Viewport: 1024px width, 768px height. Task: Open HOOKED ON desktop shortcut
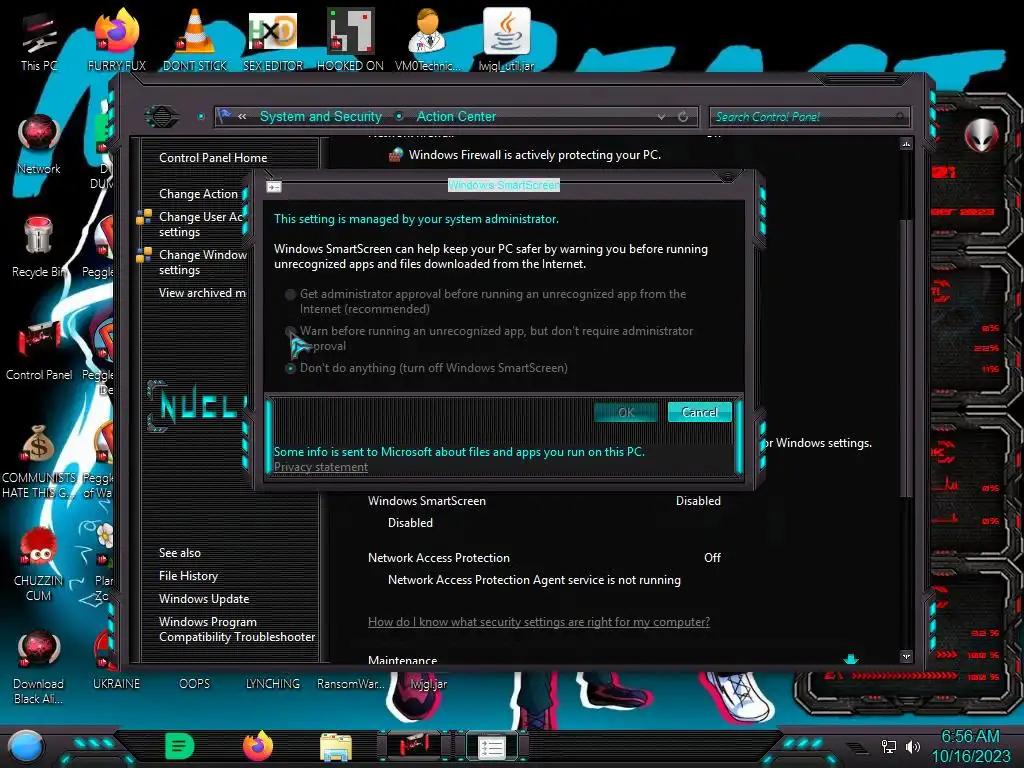click(x=350, y=41)
